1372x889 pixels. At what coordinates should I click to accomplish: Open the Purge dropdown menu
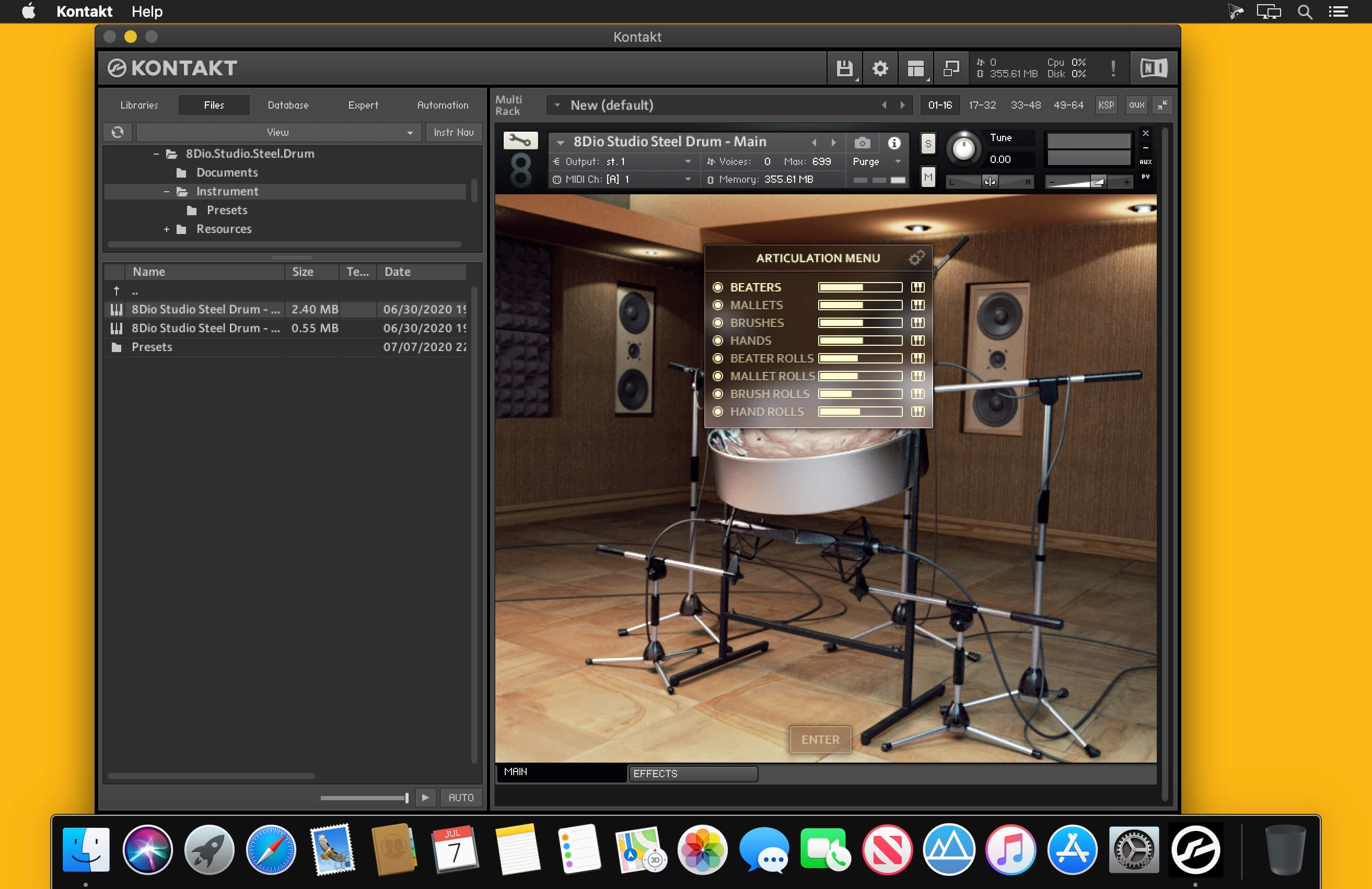click(876, 161)
